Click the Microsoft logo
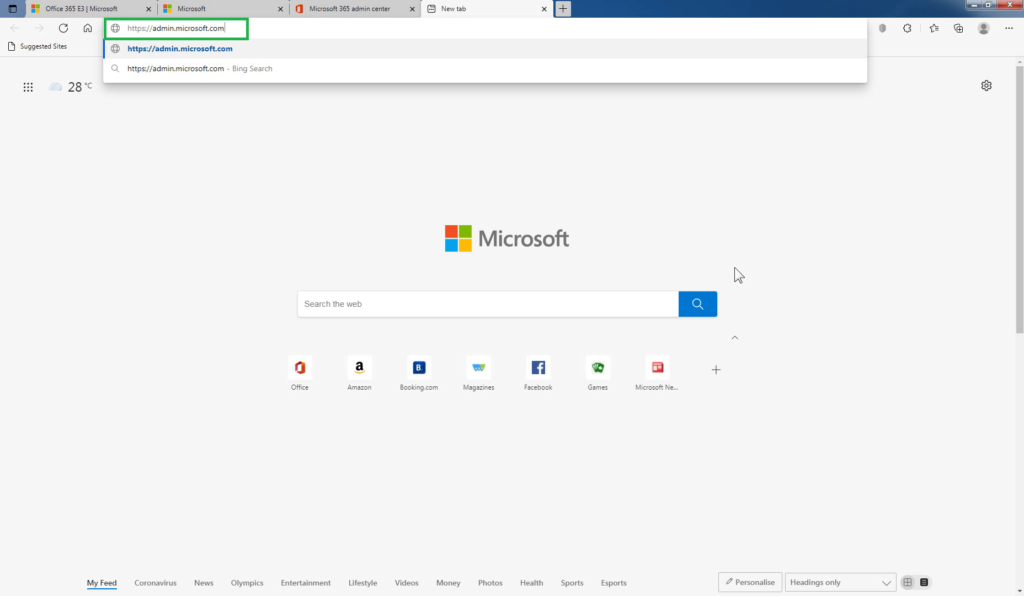The height and width of the screenshot is (596, 1024). [x=507, y=238]
